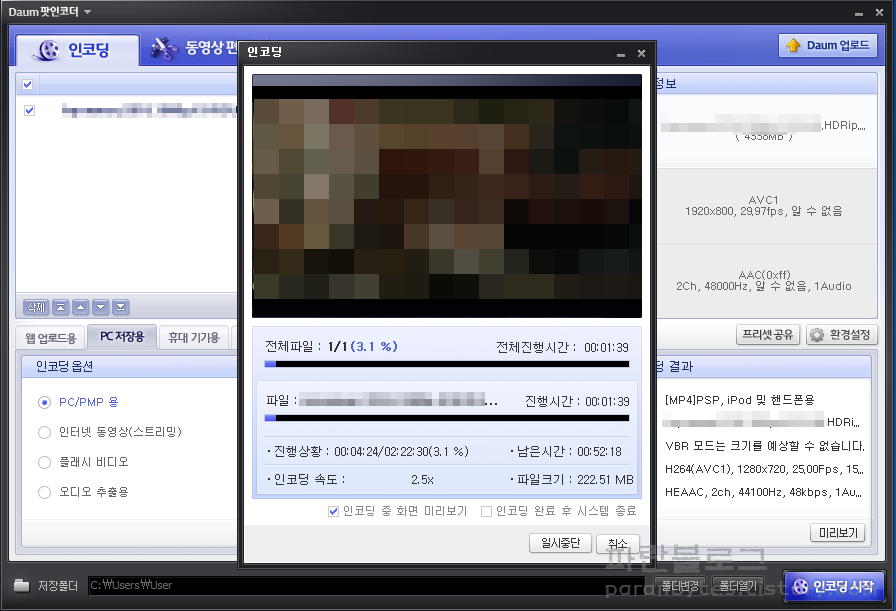Minimize the 인코딩 dialog window

pyautogui.click(x=621, y=54)
